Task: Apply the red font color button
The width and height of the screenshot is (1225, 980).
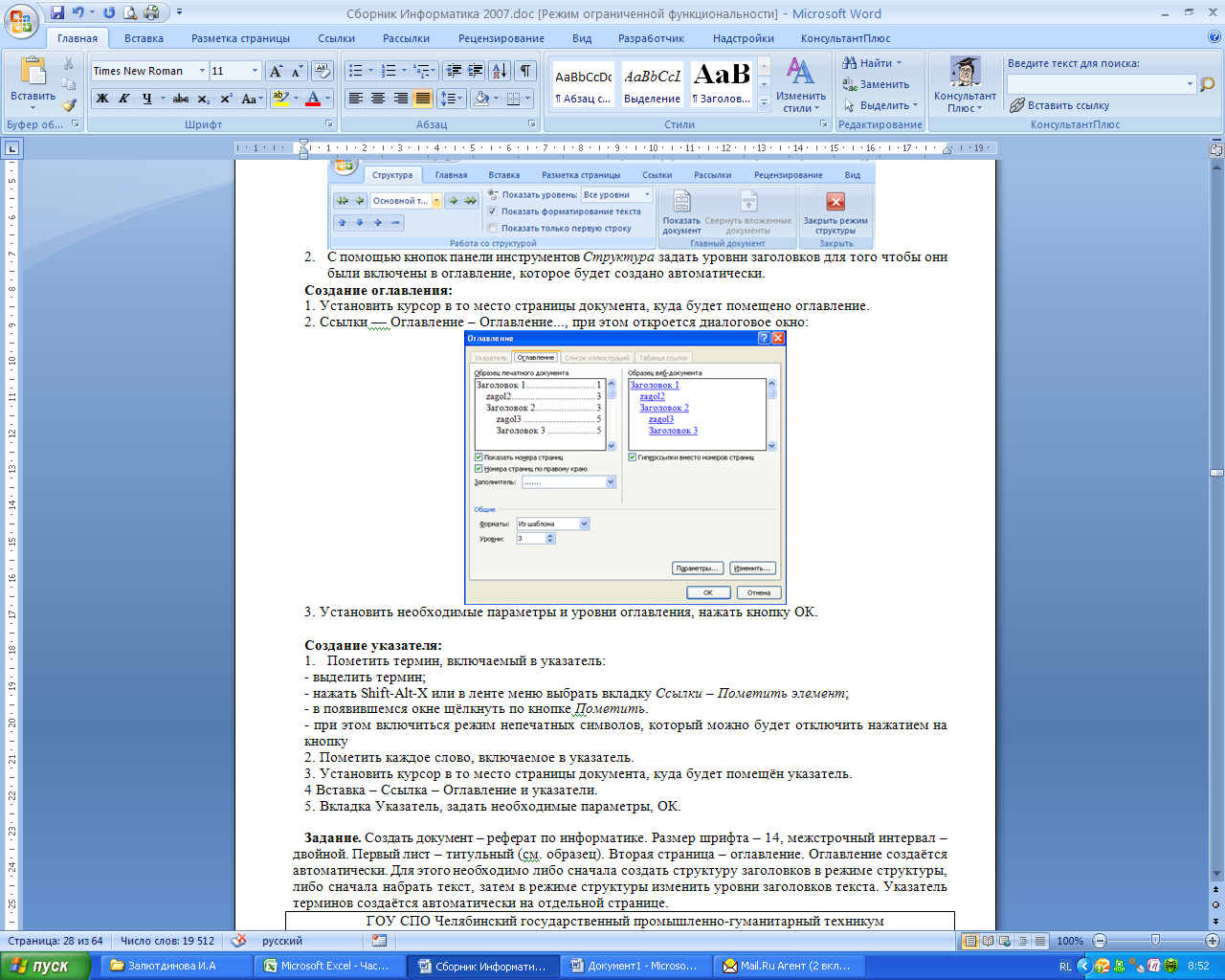Action: point(313,99)
